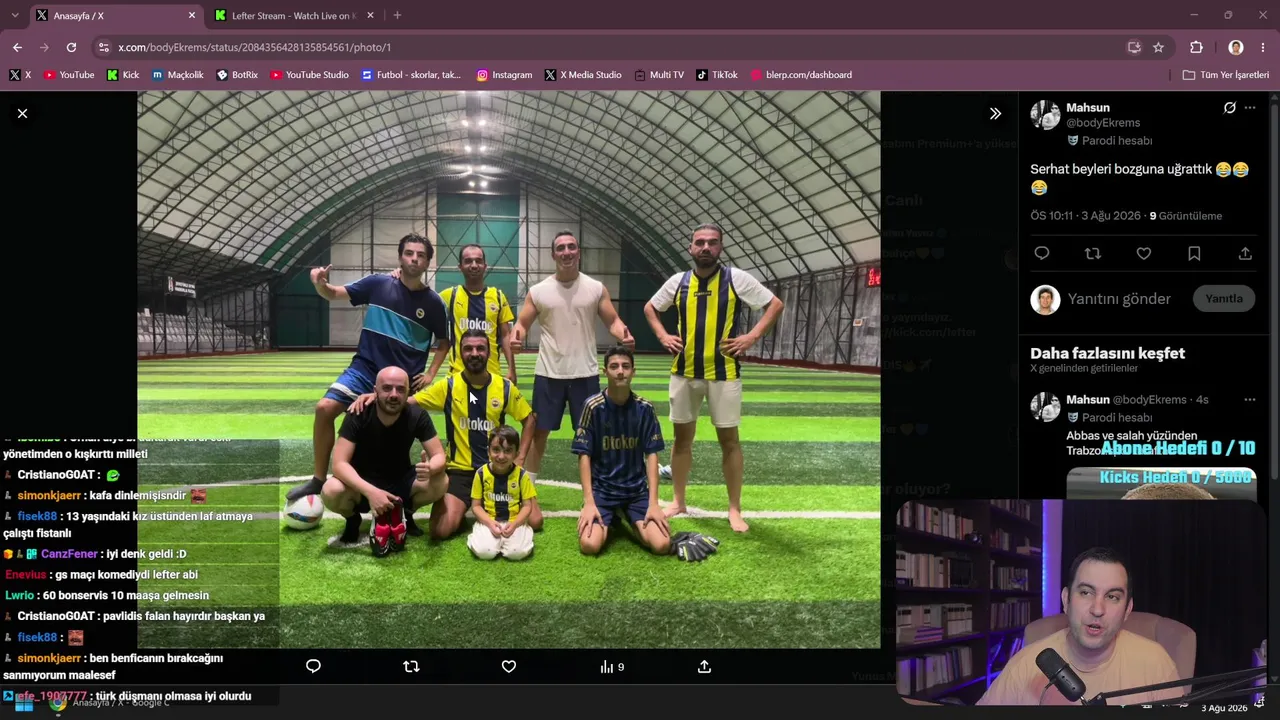Open the X bookmark in the bookmarks bar
The height and width of the screenshot is (720, 1280).
pos(20,75)
